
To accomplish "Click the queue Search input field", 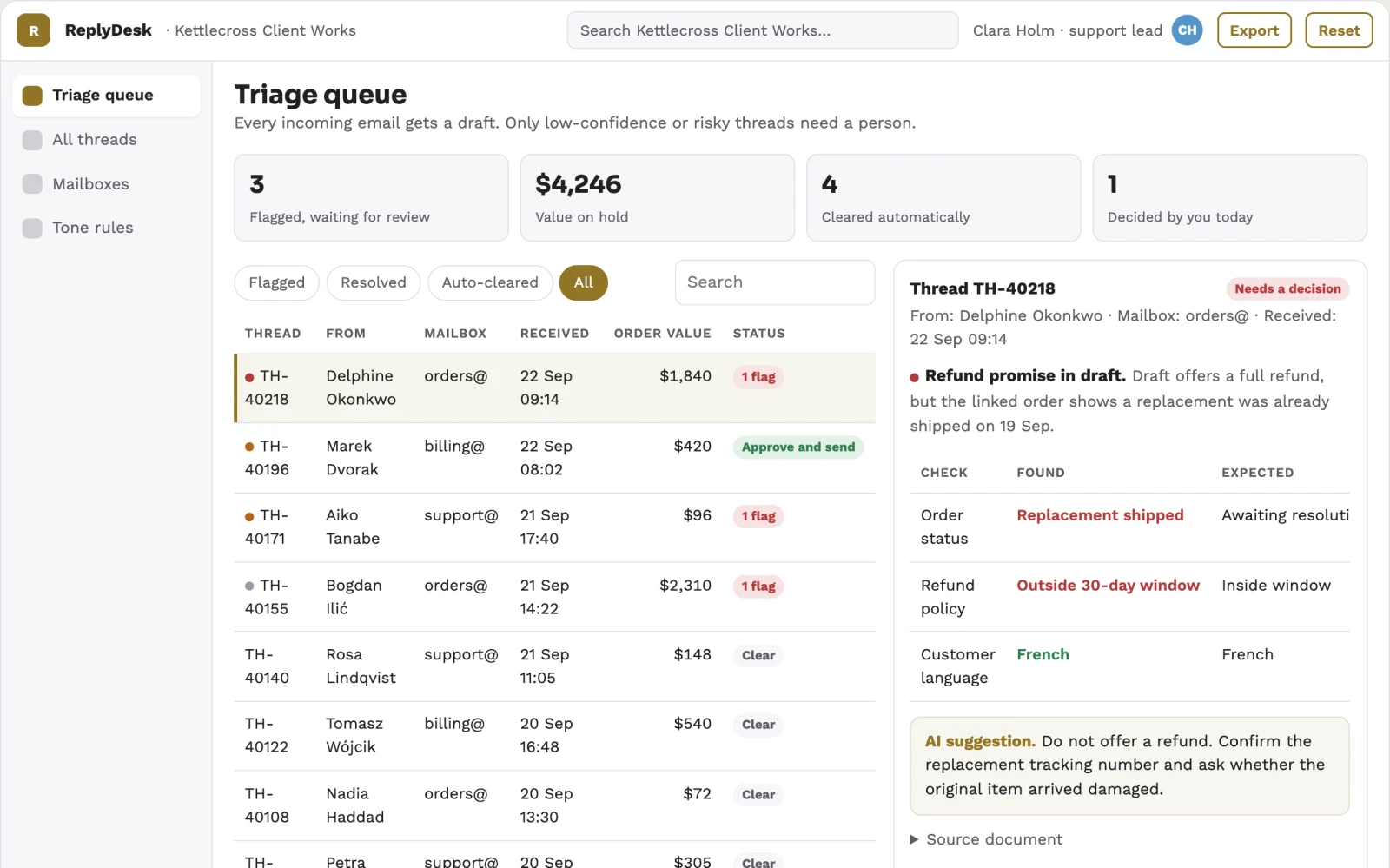I will click(x=775, y=282).
